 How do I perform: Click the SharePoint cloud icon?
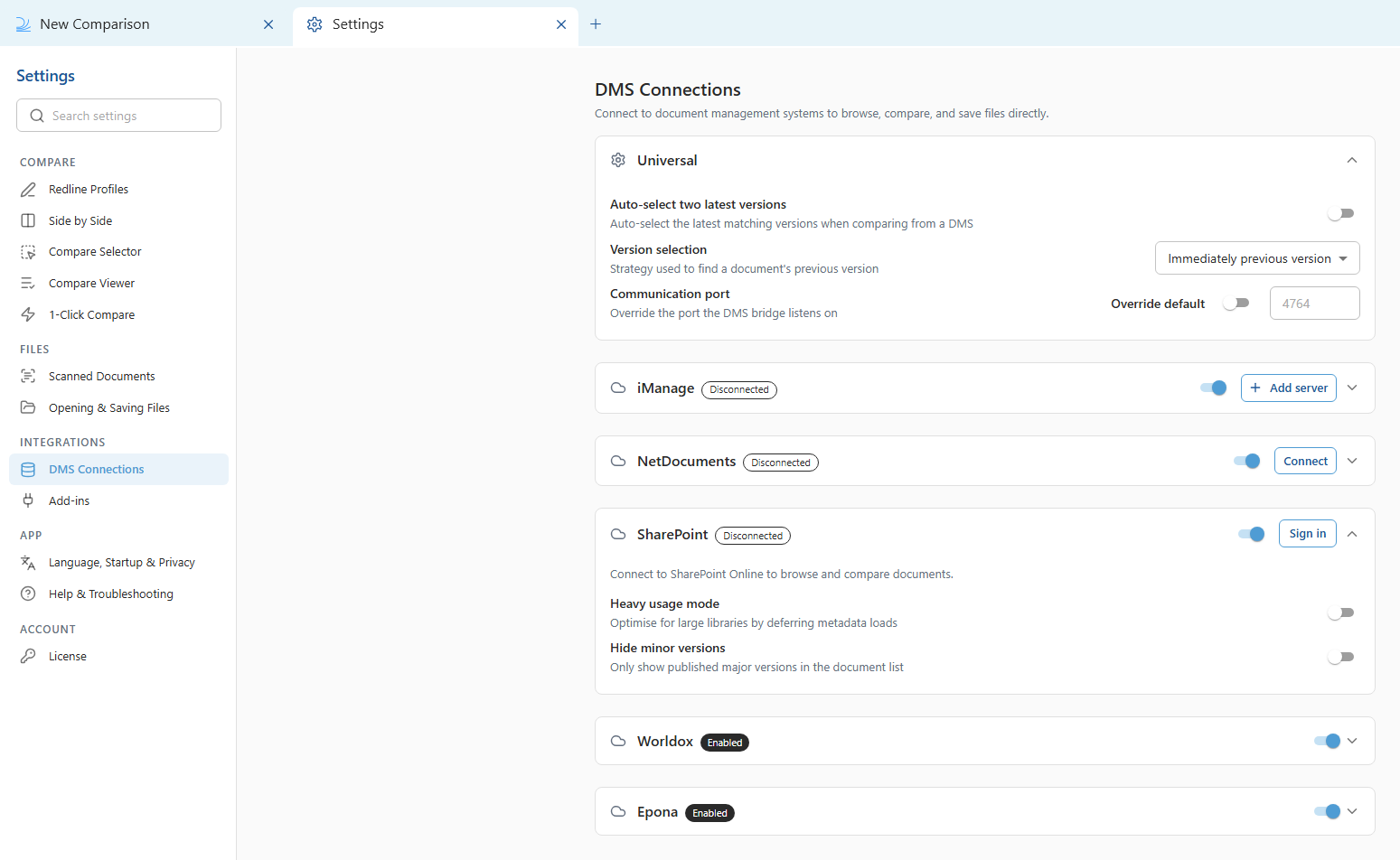pyautogui.click(x=618, y=534)
